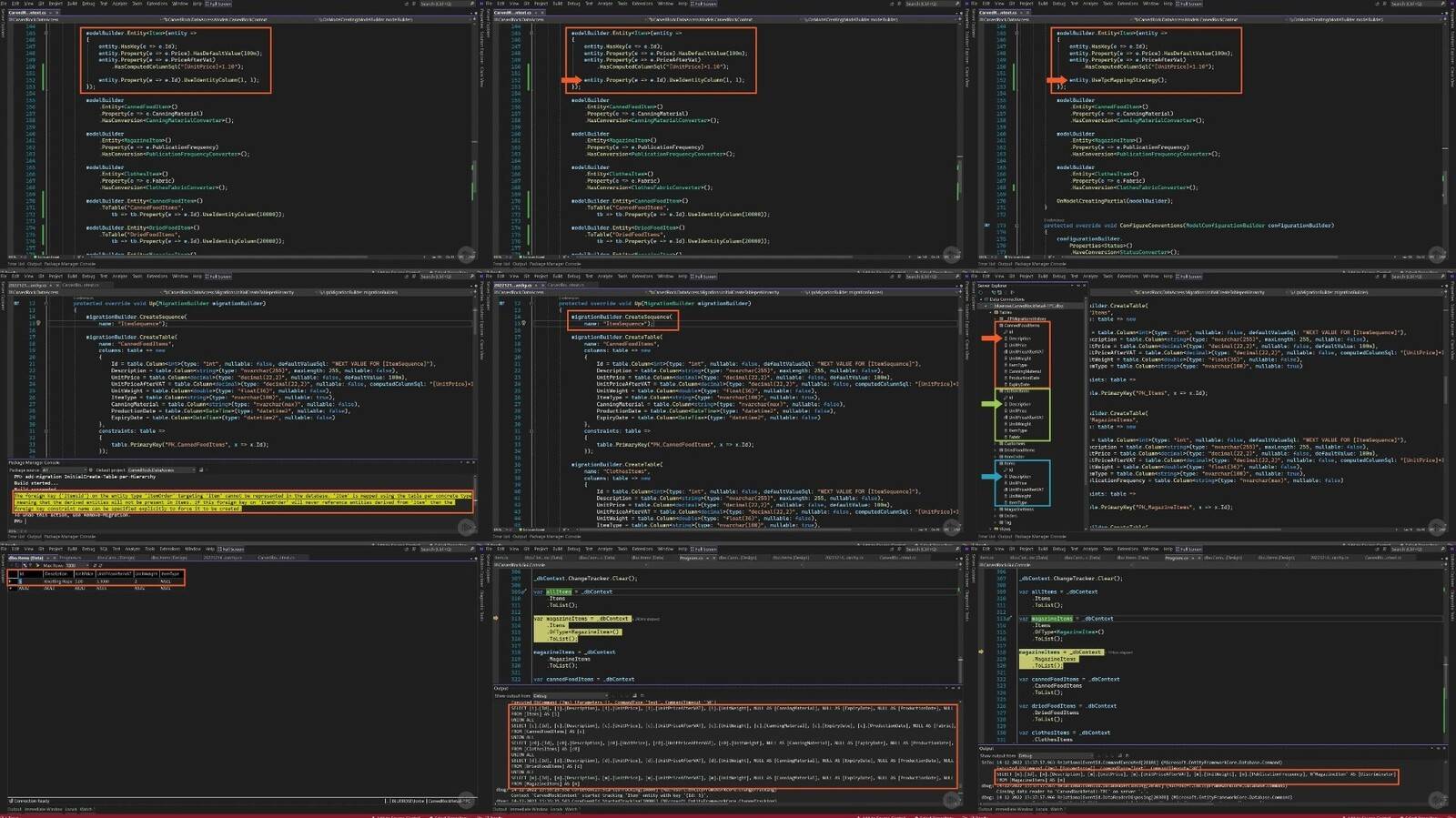Viewport: 1456px width, 818px height.
Task: Expand Views folder in Server Explorer
Action: click(x=991, y=529)
